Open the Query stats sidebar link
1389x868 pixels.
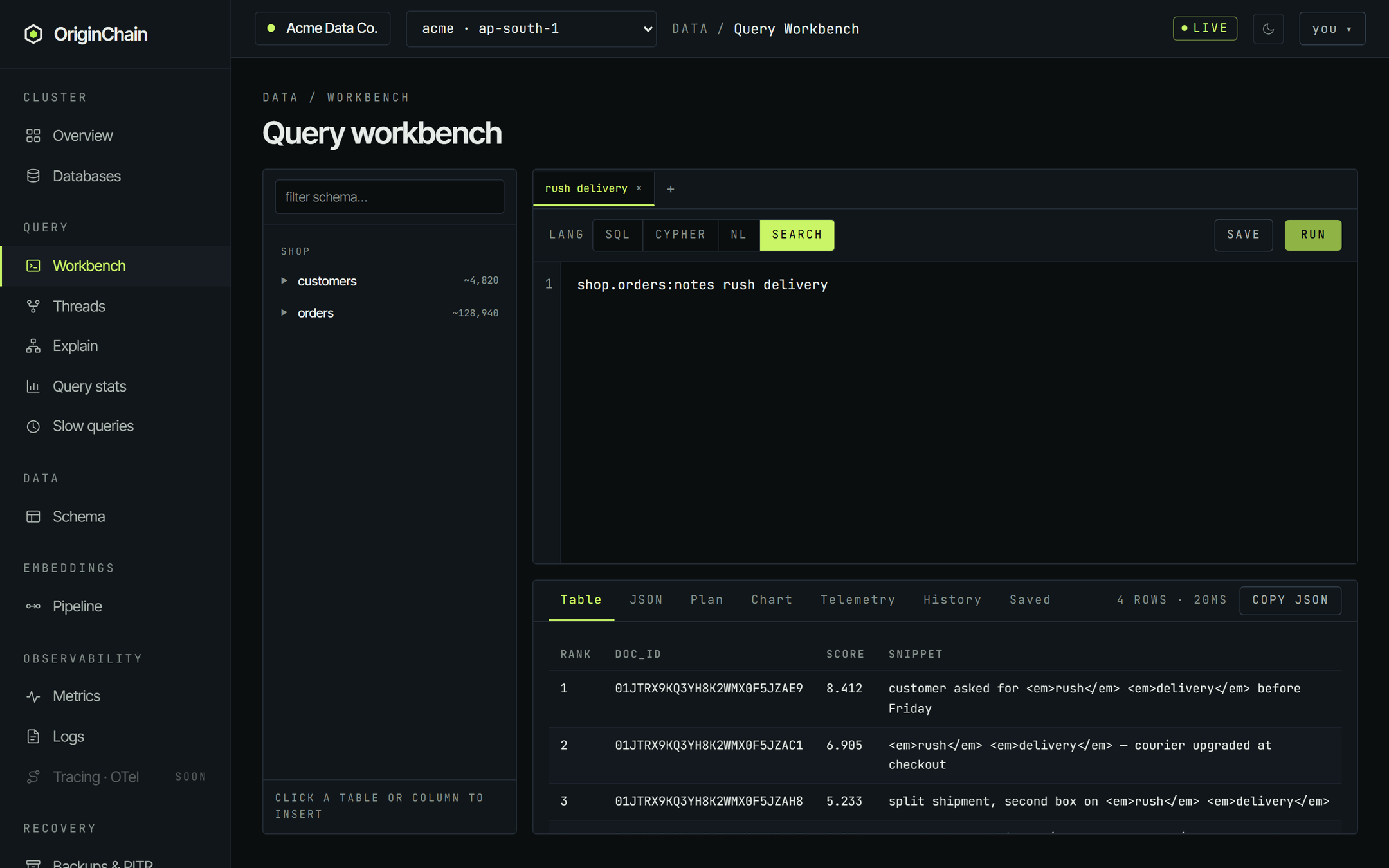tap(115, 386)
